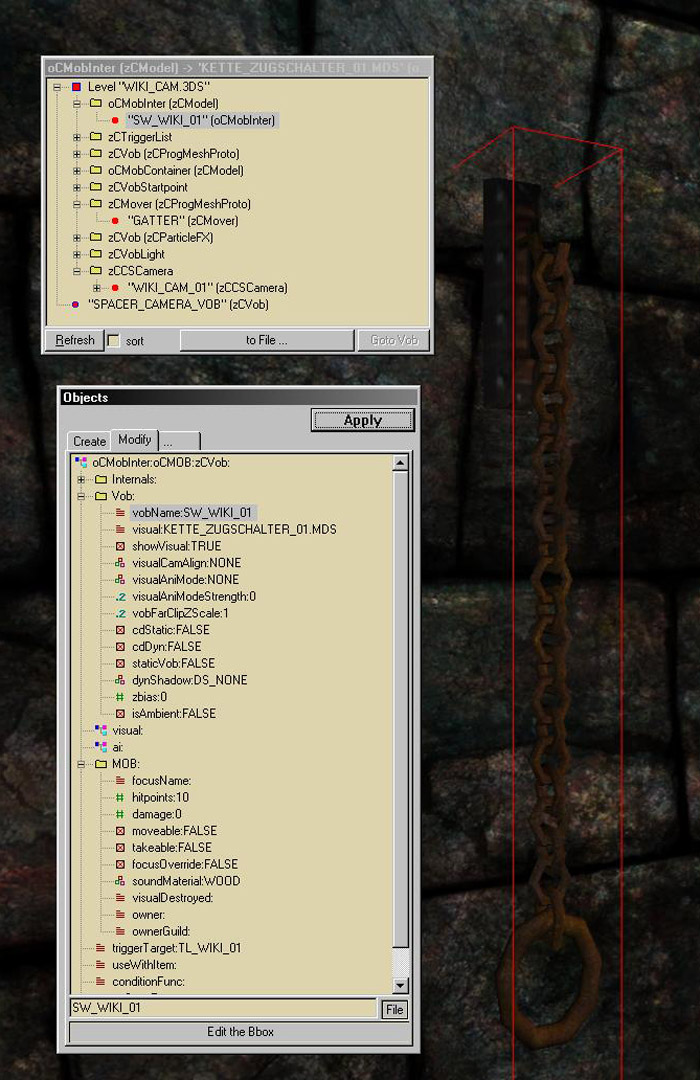Click the WIKI_CAM_01 camera node icon
This screenshot has width=700, height=1080.
click(x=115, y=288)
